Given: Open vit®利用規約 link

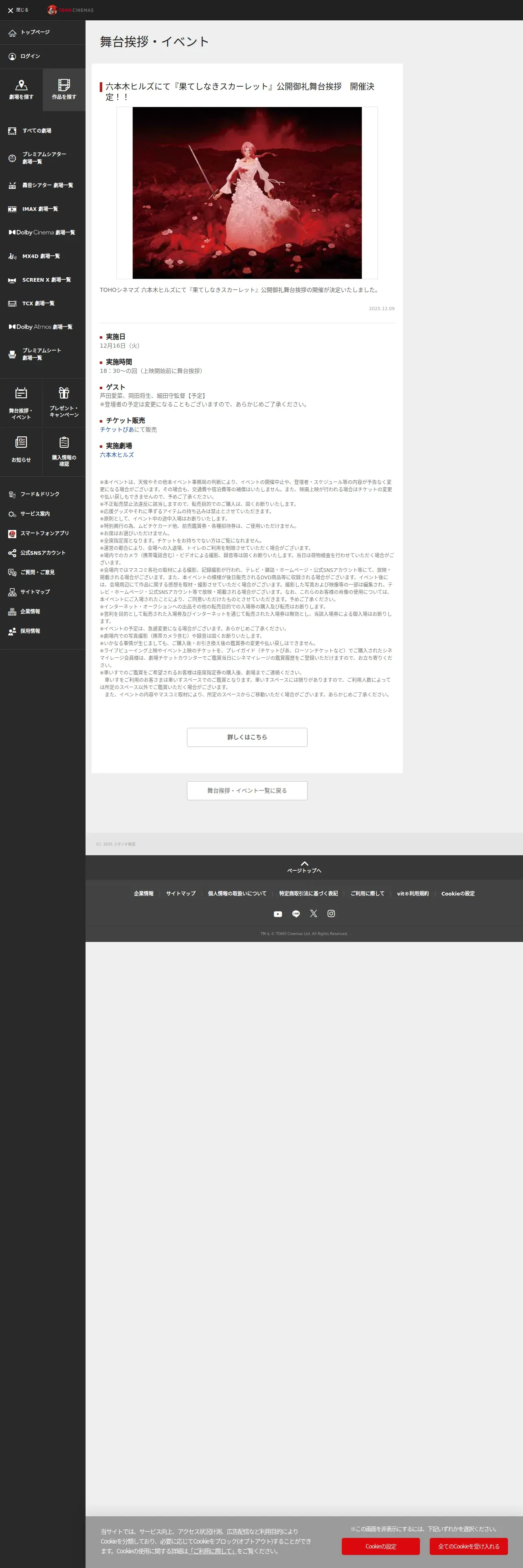Looking at the screenshot, I should point(413,893).
